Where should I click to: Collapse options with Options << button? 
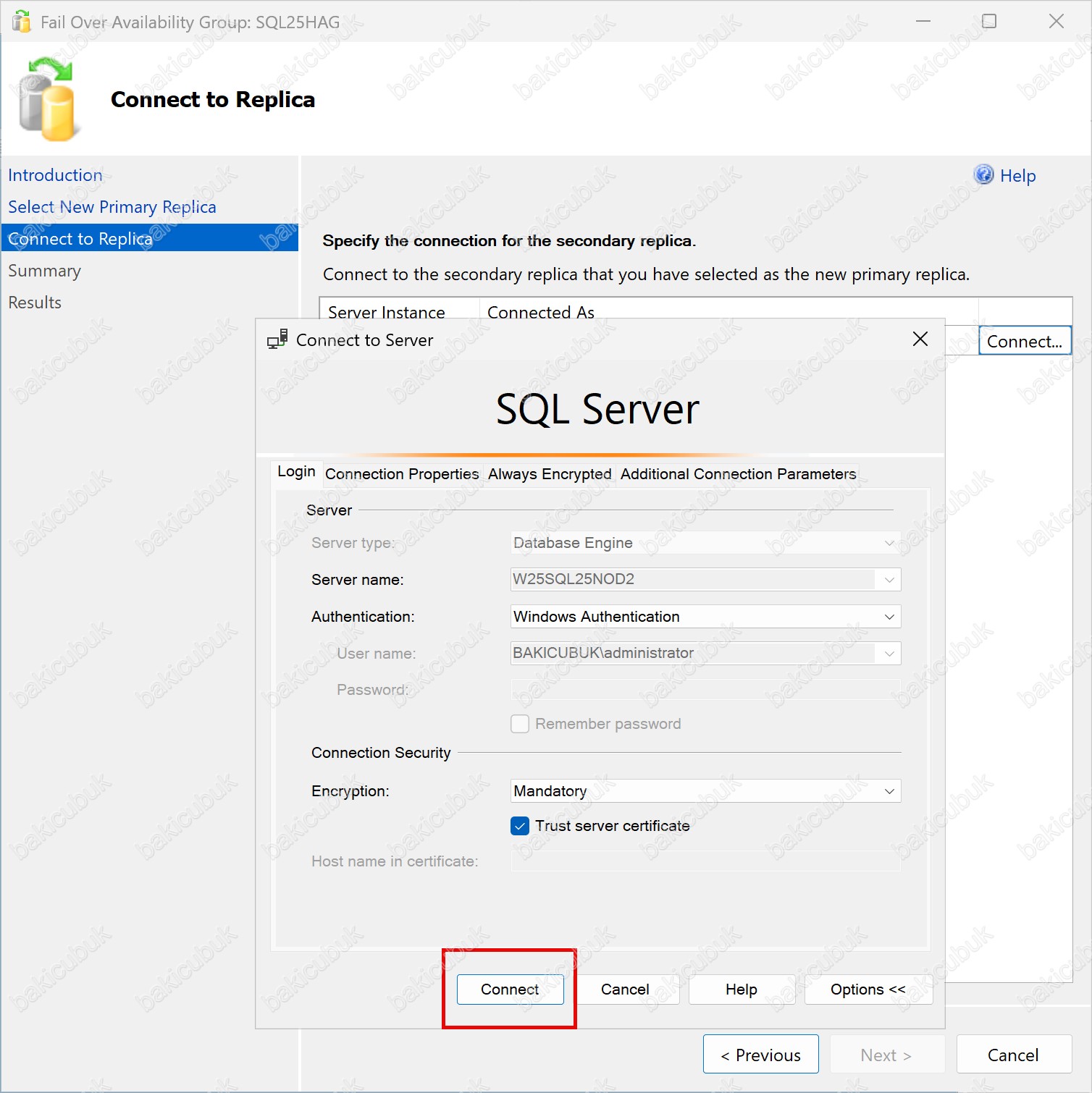868,989
